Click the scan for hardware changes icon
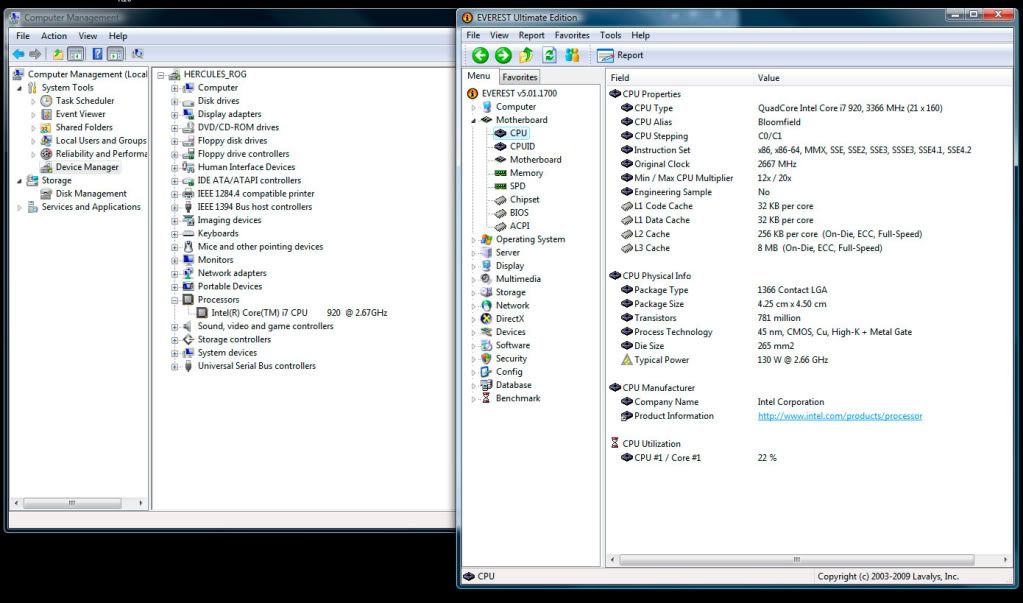Viewport: 1023px width, 603px height. pos(137,54)
